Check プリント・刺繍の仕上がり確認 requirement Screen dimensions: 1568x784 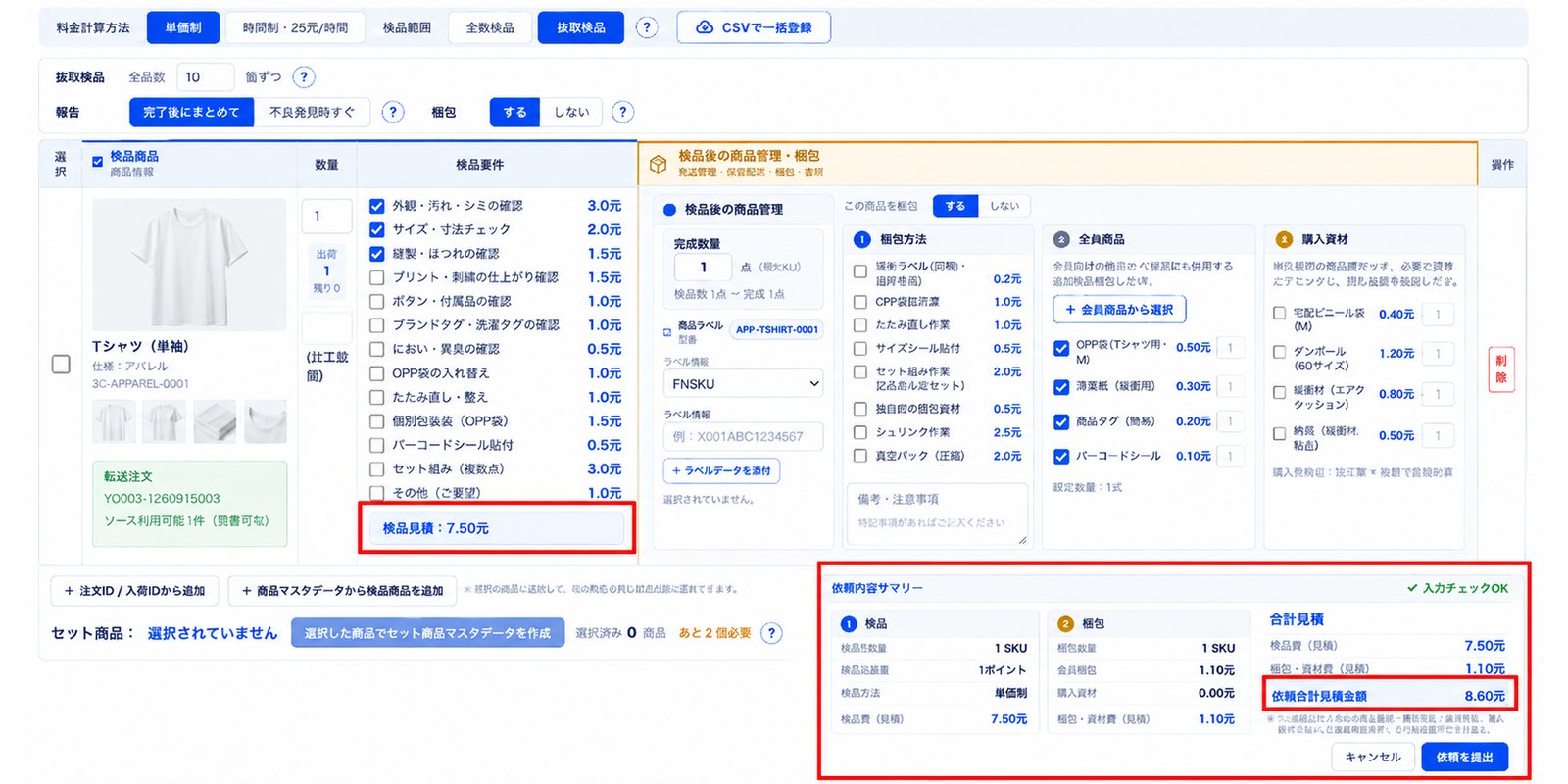pyautogui.click(x=376, y=277)
